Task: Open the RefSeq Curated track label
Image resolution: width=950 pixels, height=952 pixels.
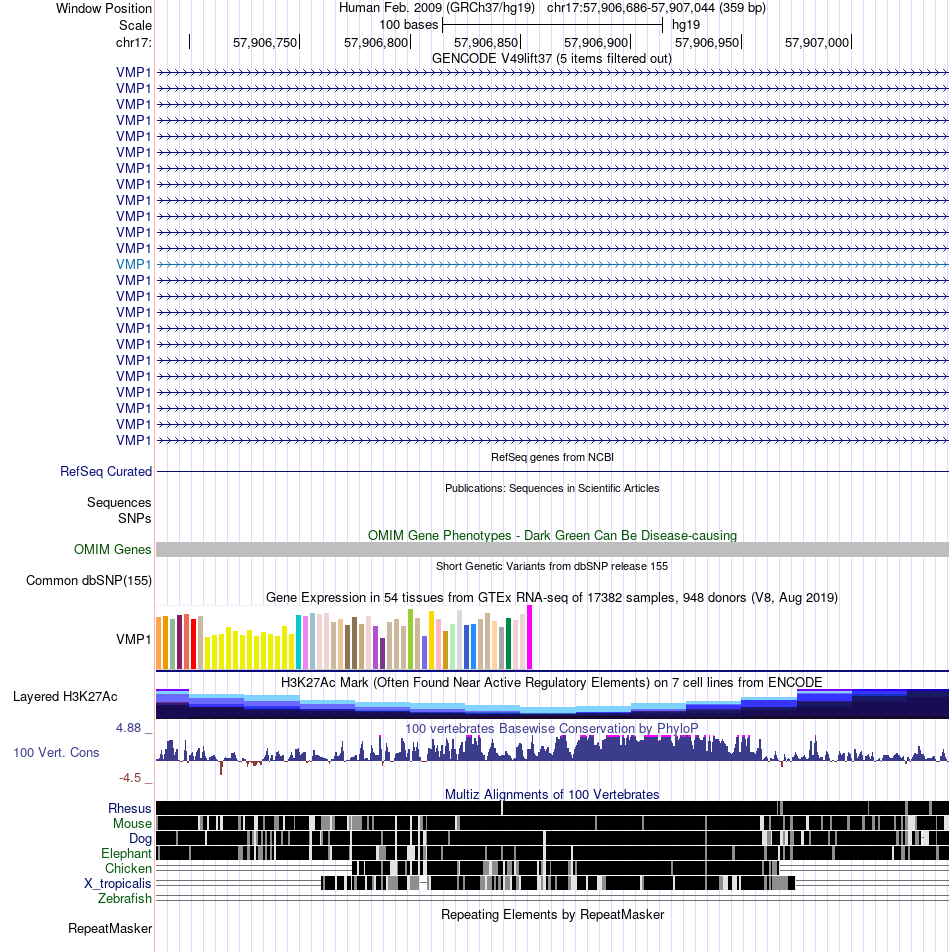Action: [x=106, y=471]
